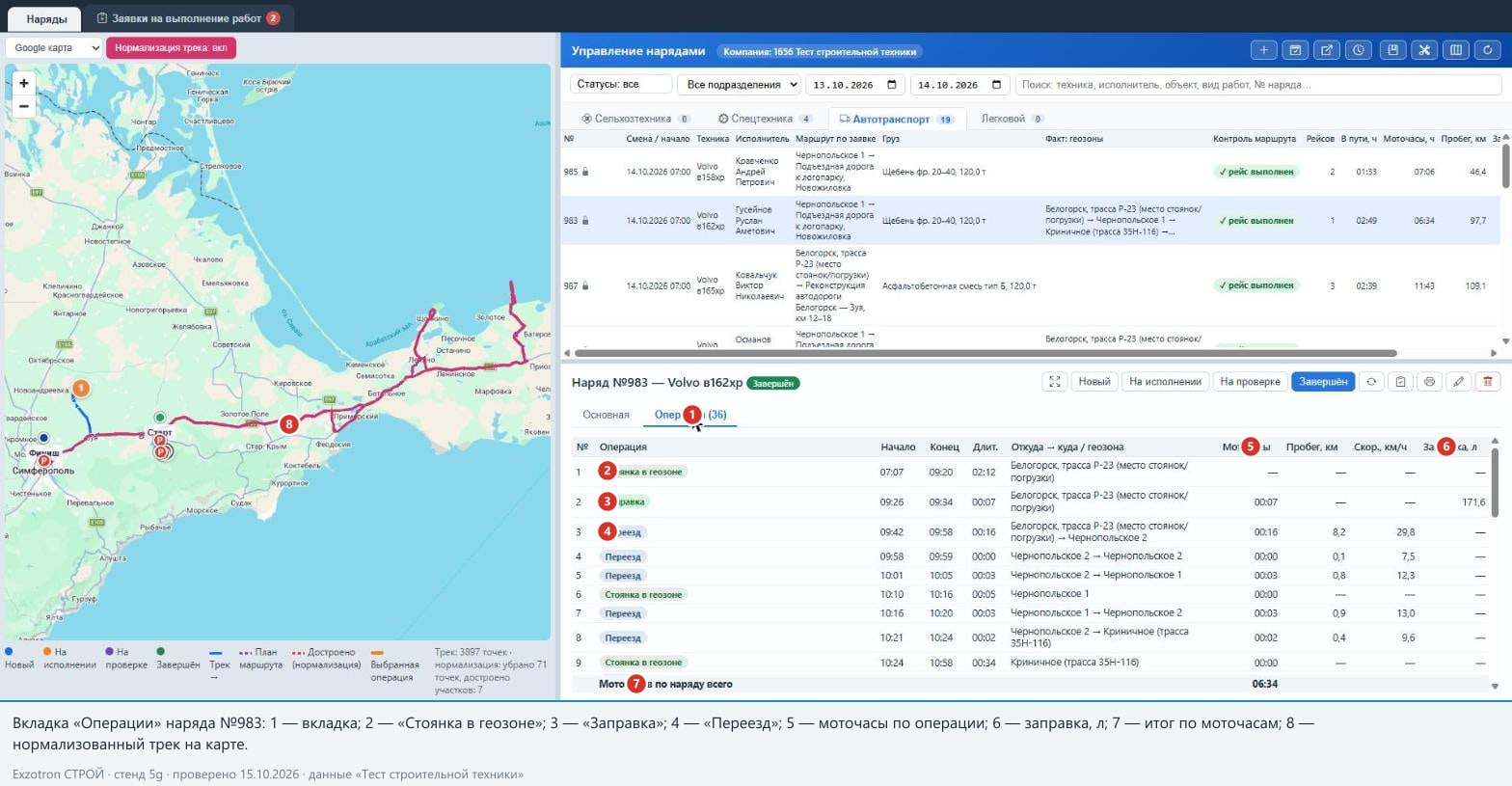Image resolution: width=1512 pixels, height=786 pixels.
Task: Click the sync icon beside the Завершён button
Action: 1371,382
